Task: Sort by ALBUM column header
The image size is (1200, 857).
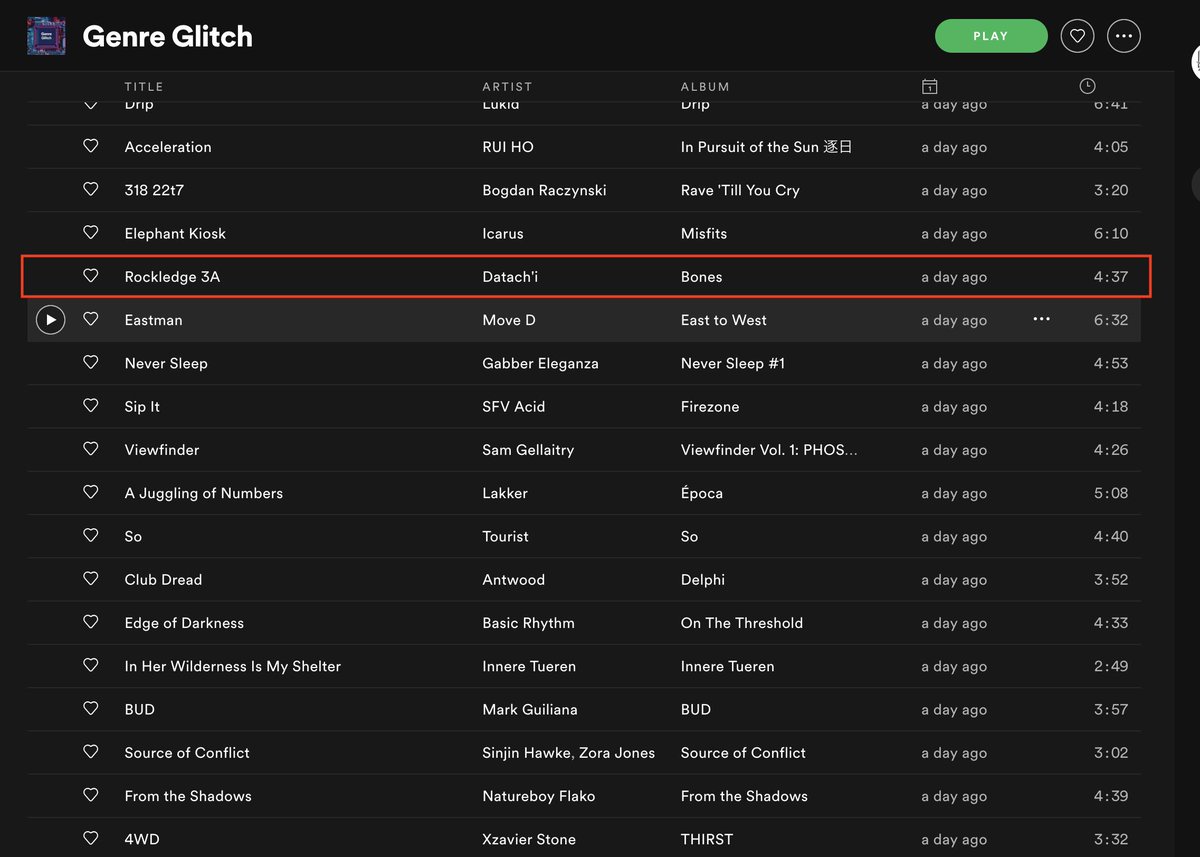Action: [705, 87]
